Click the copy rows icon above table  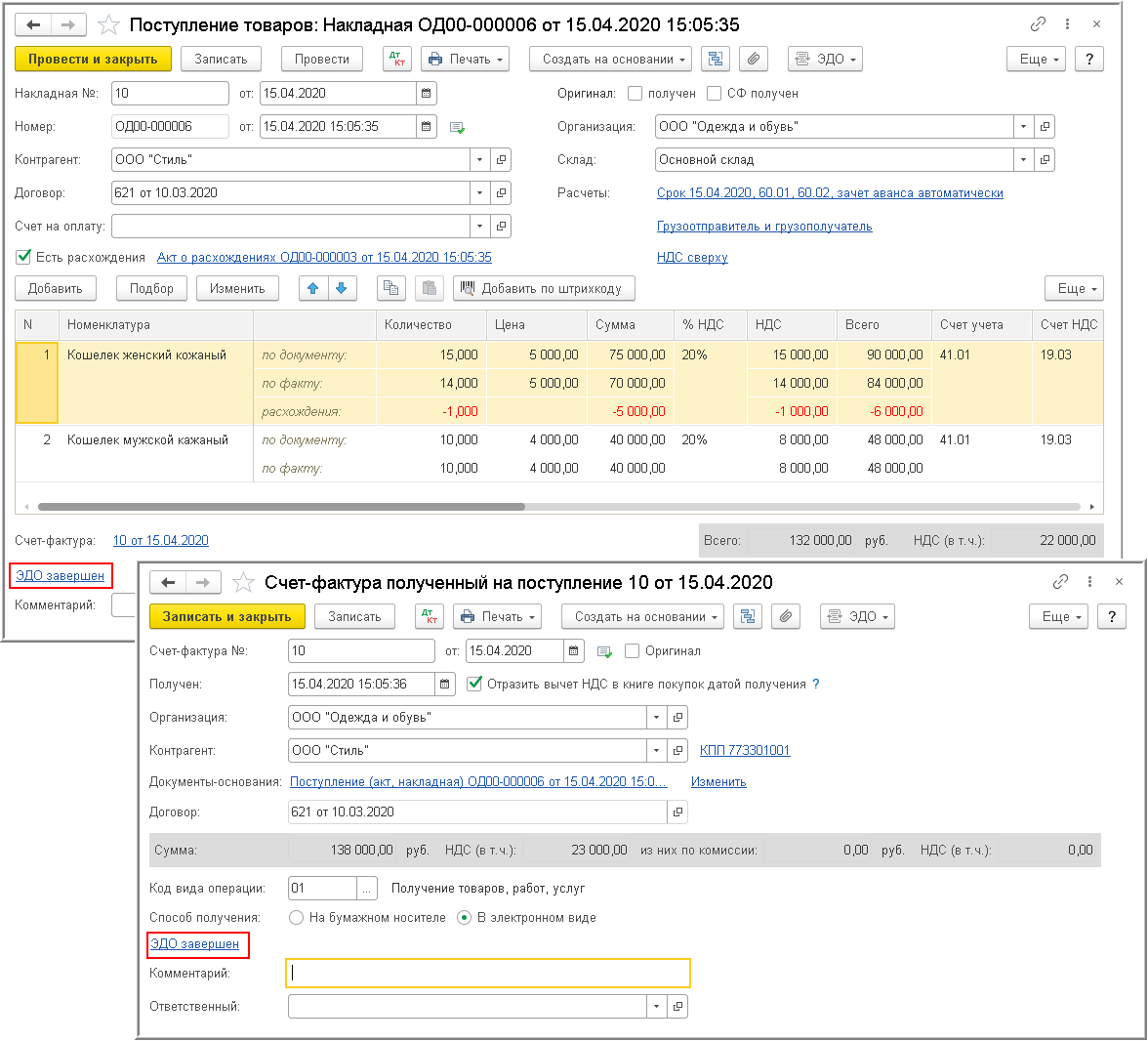390,289
